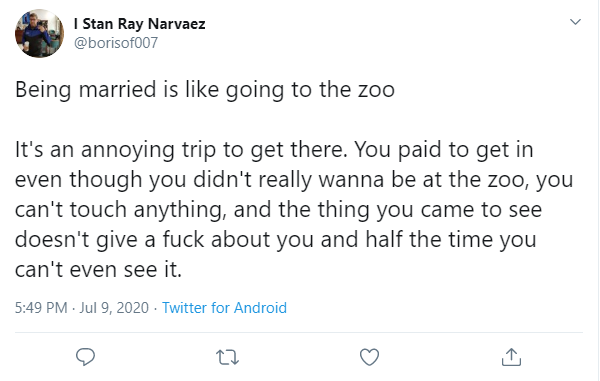Click the line starting 'even though you didn't'

294,180
